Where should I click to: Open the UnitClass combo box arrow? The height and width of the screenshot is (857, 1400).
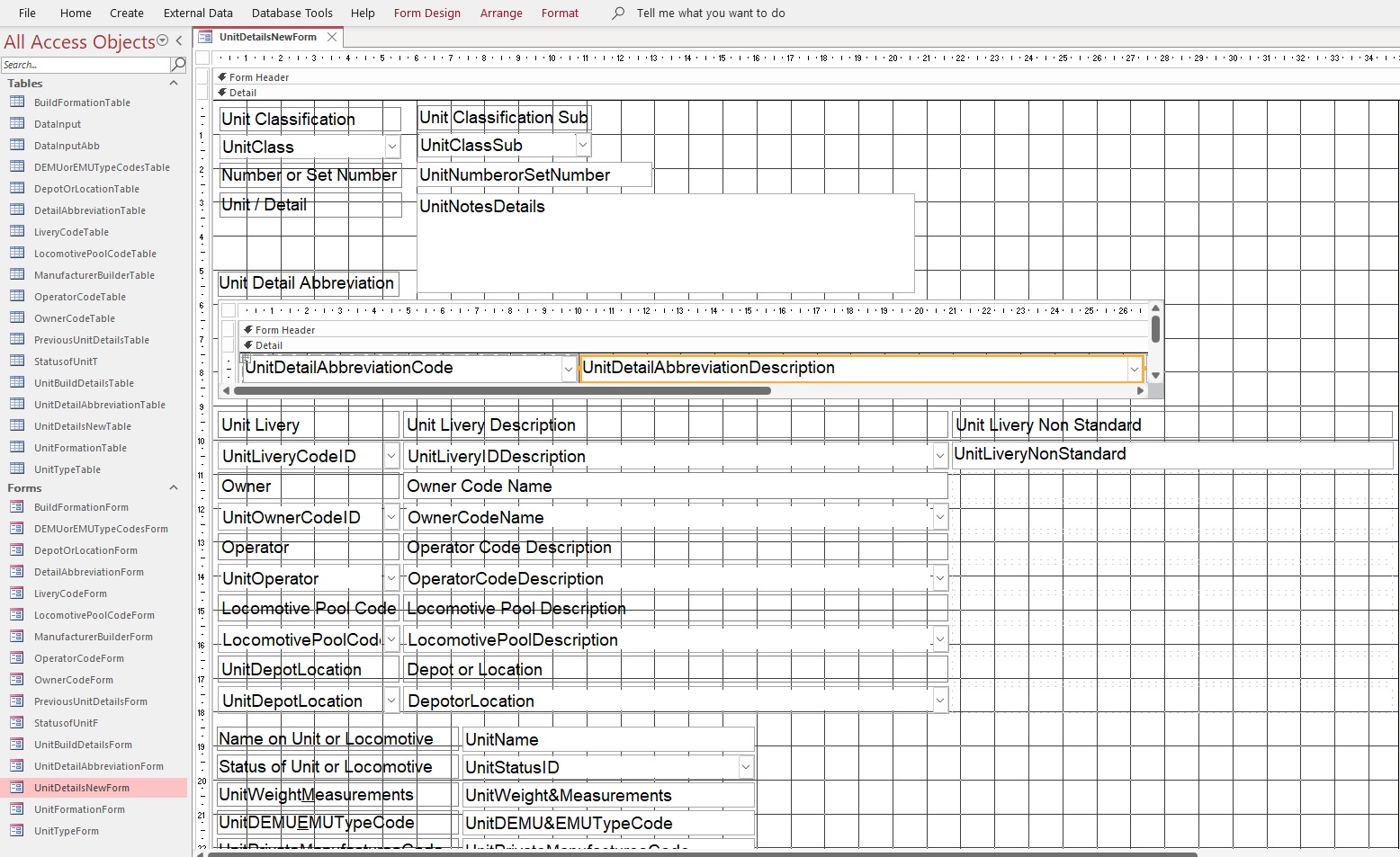point(392,147)
